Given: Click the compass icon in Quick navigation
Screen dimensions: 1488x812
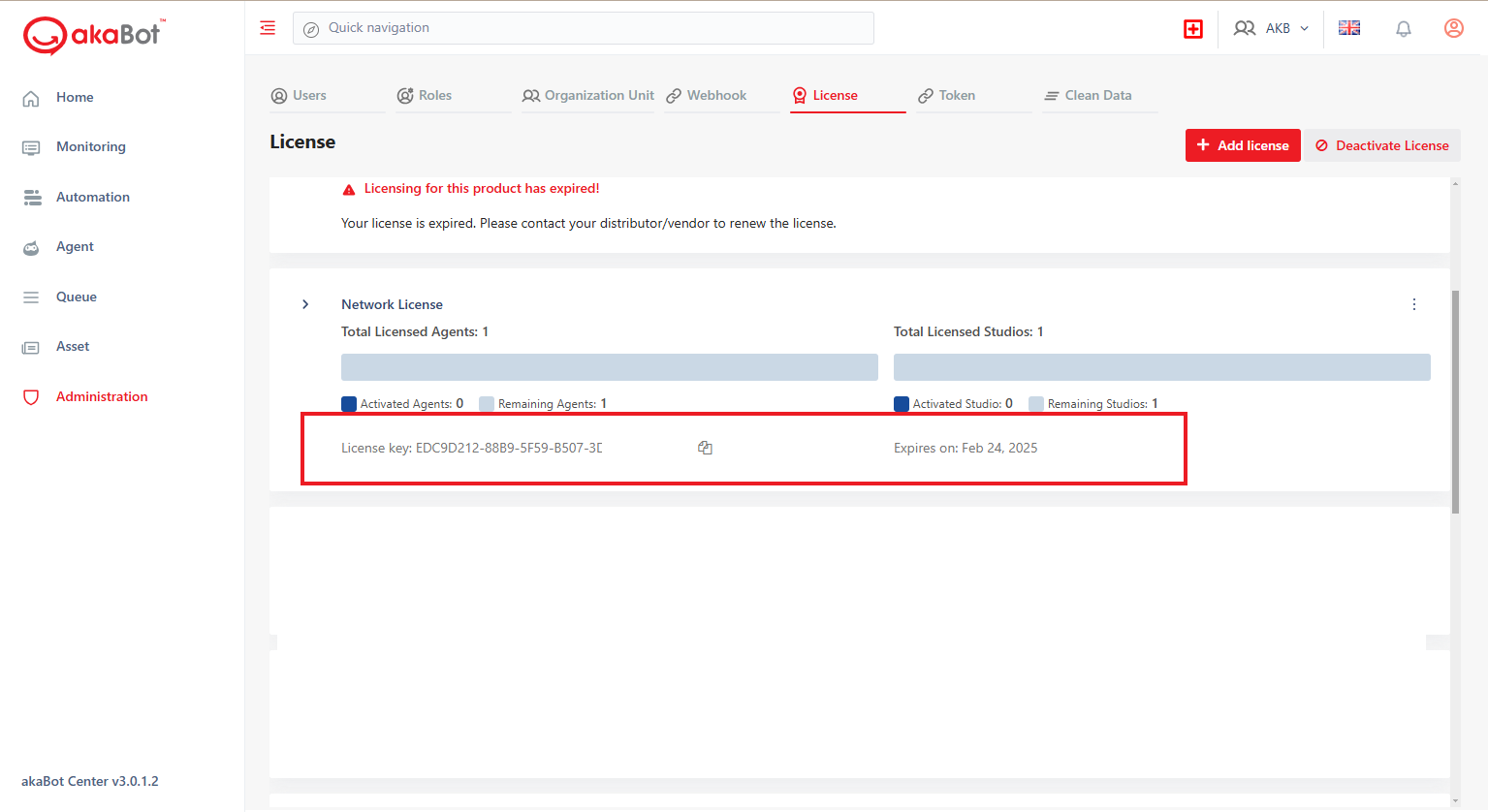Looking at the screenshot, I should tap(311, 29).
